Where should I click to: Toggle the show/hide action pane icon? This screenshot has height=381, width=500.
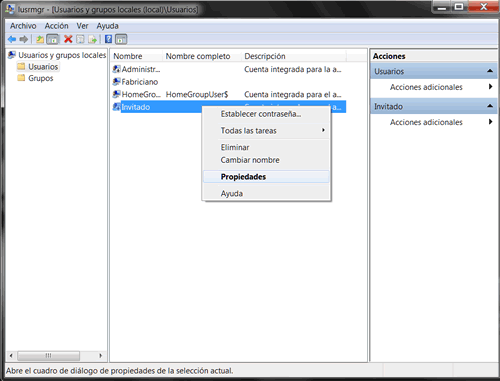coord(121,39)
